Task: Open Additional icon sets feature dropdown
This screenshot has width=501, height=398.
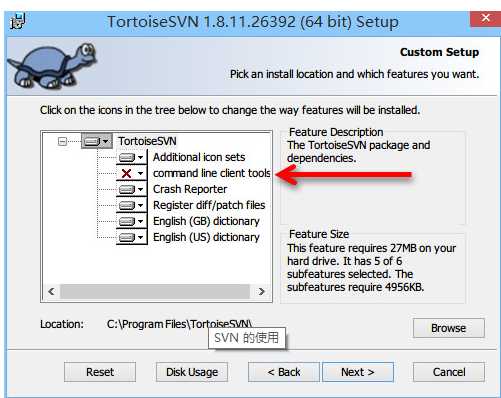Action: (132, 157)
